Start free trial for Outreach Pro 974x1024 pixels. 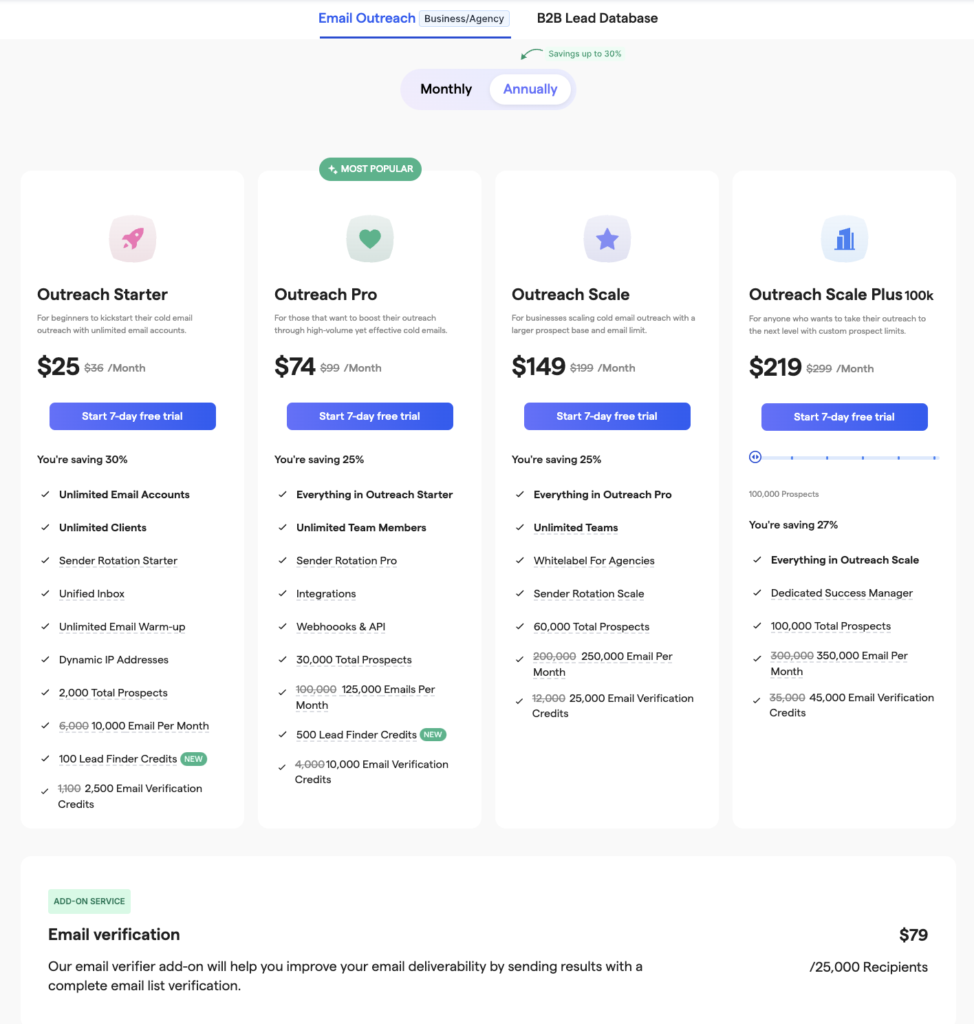point(370,416)
